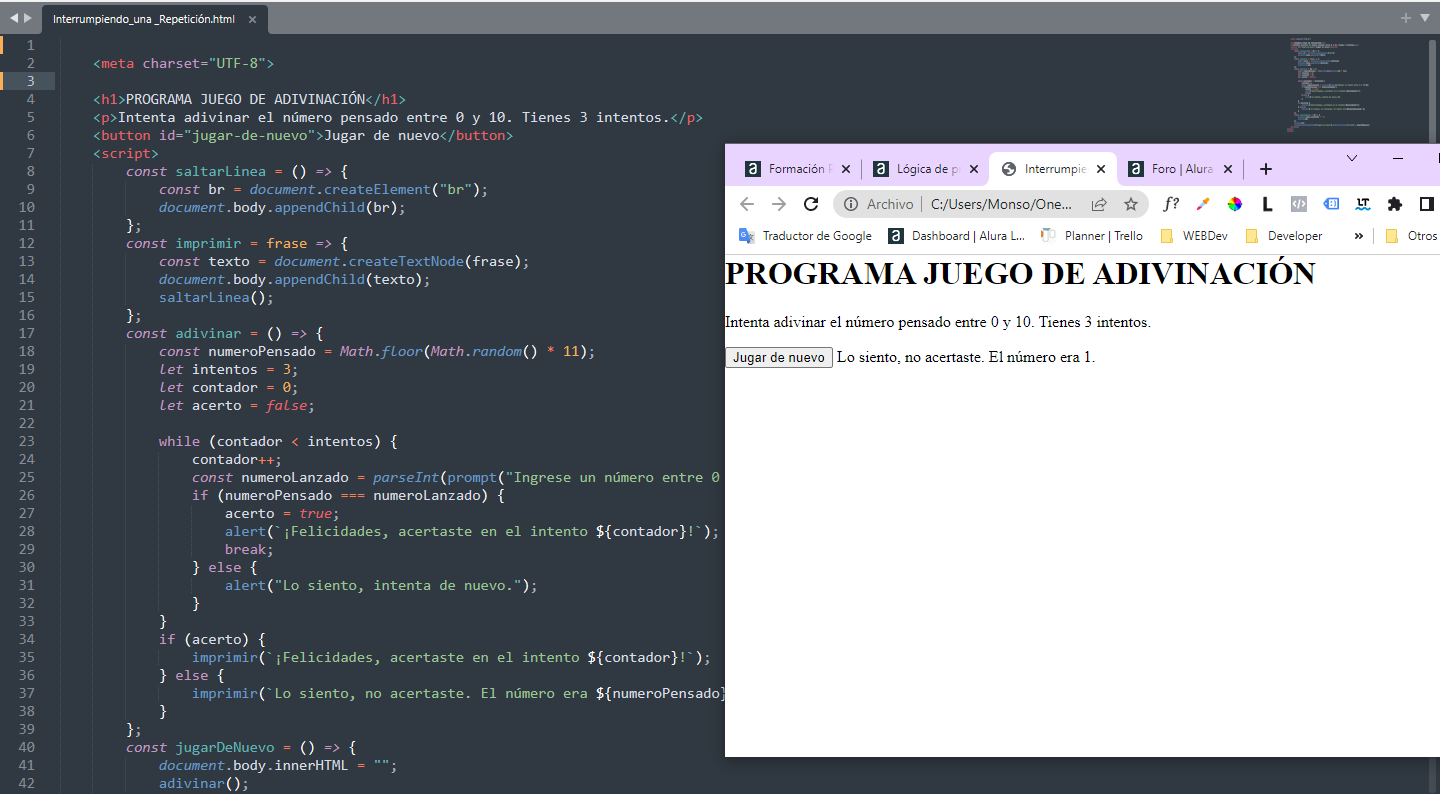The image size is (1440, 794).
Task: Open the f? fonts extension
Action: [x=1171, y=204]
